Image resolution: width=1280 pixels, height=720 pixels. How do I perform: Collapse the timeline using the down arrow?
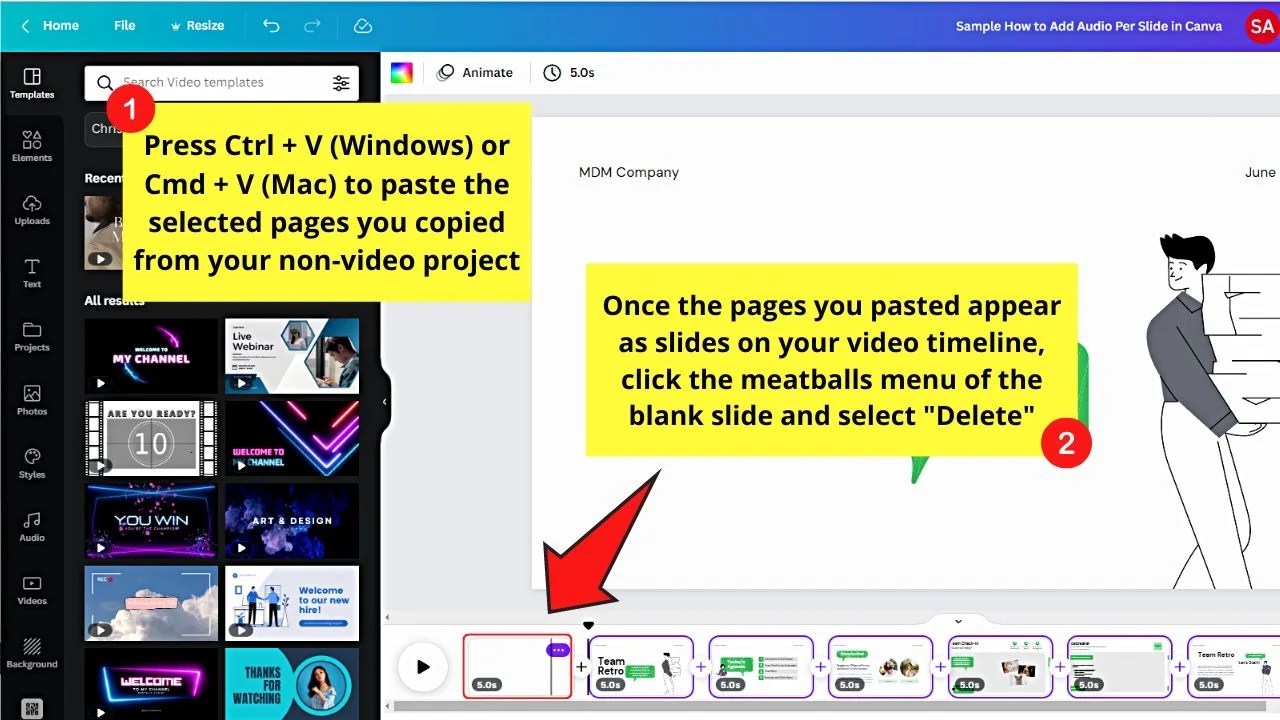pyautogui.click(x=958, y=620)
